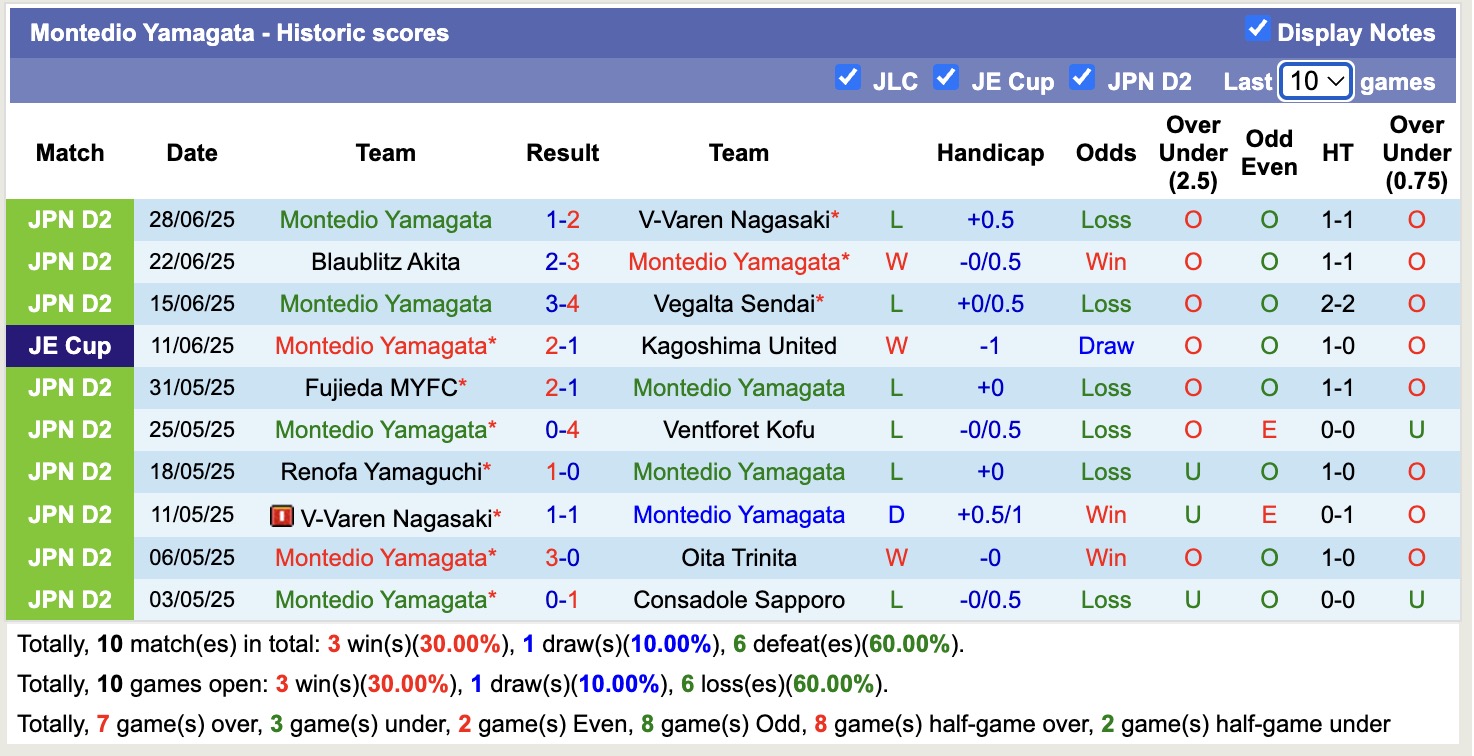Select the JPN D2 badge beside the Renofa Yamaguchi match

69,471
